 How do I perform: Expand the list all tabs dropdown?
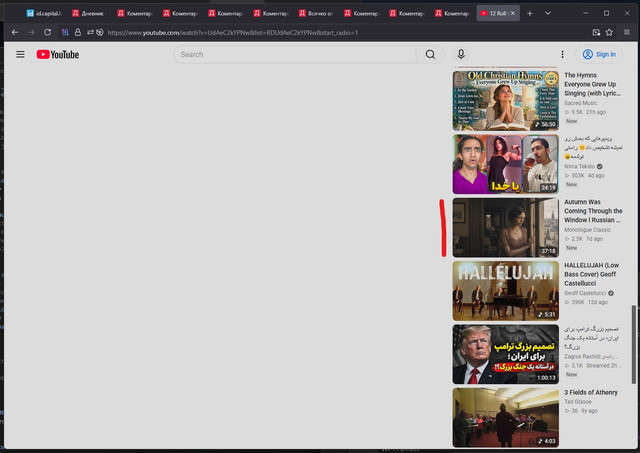[x=548, y=13]
